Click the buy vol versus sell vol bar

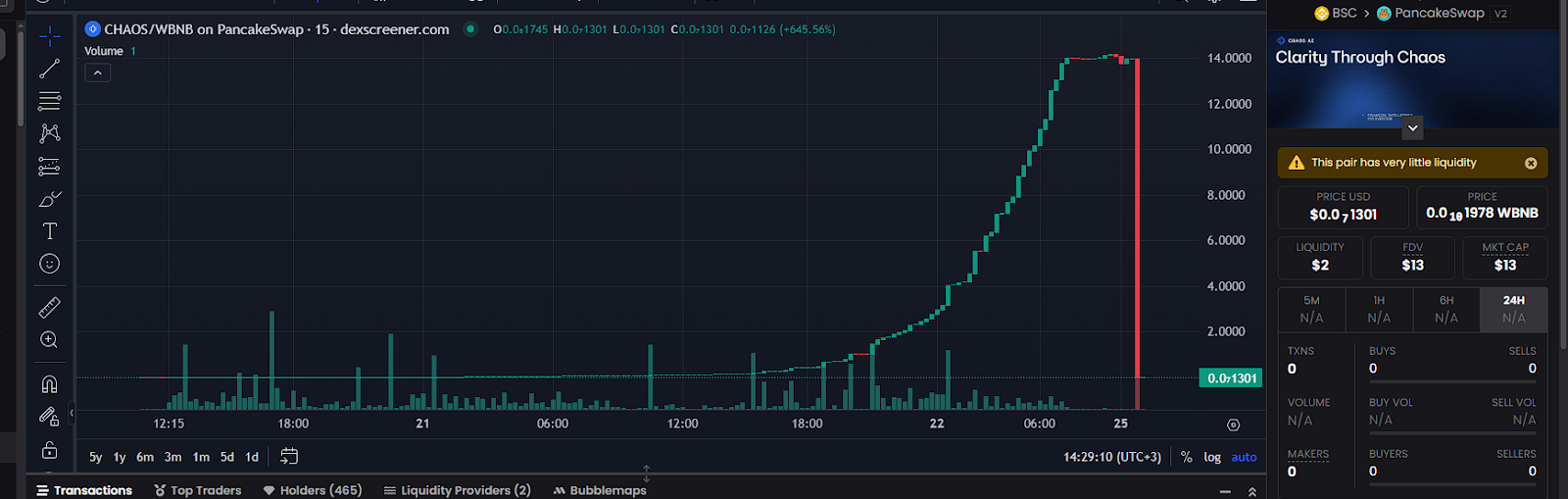pos(1452,431)
